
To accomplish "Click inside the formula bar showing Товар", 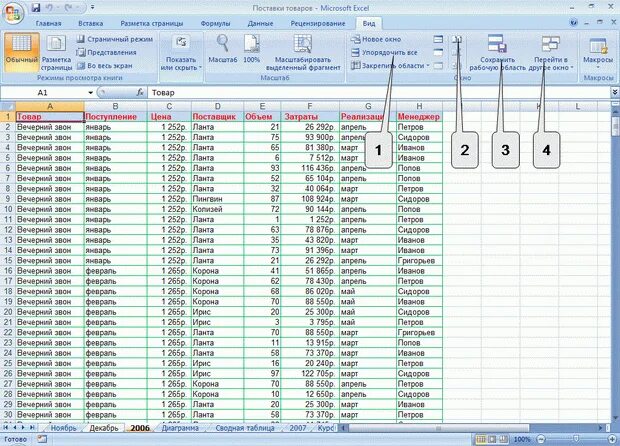I will [x=379, y=93].
